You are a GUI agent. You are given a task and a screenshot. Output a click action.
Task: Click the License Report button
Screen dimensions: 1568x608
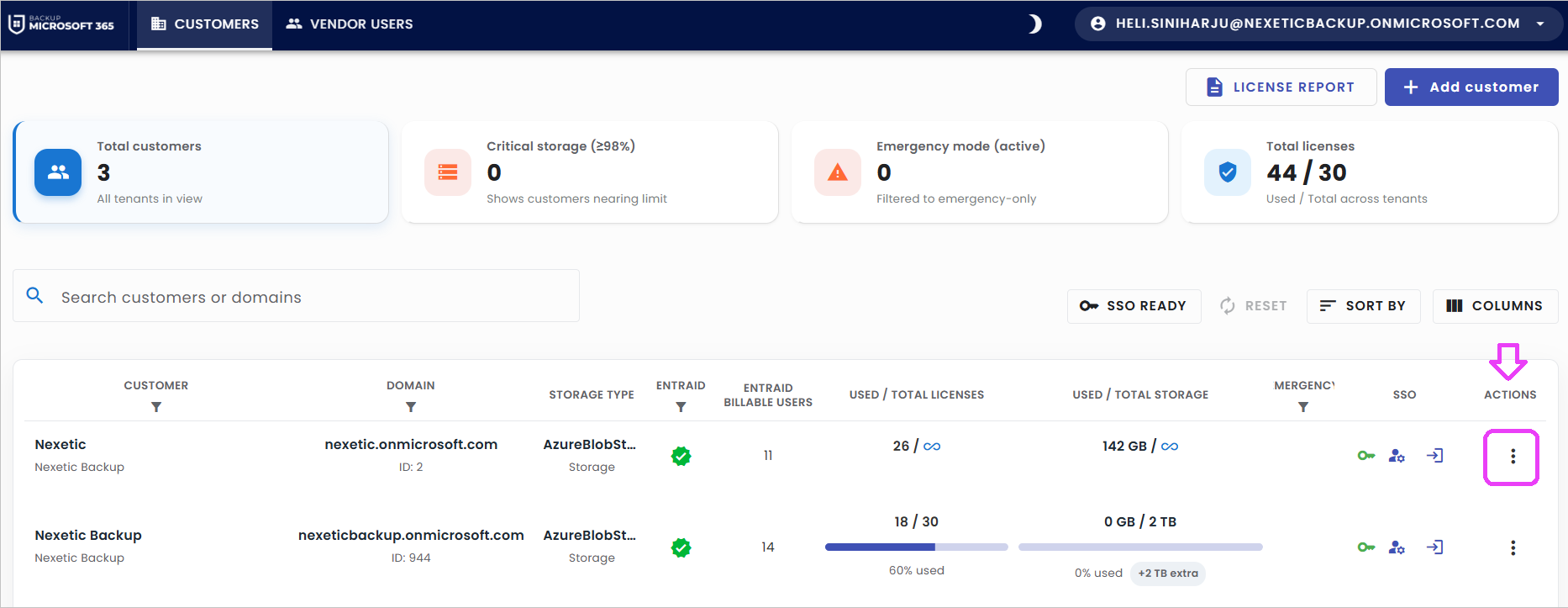coord(1281,87)
